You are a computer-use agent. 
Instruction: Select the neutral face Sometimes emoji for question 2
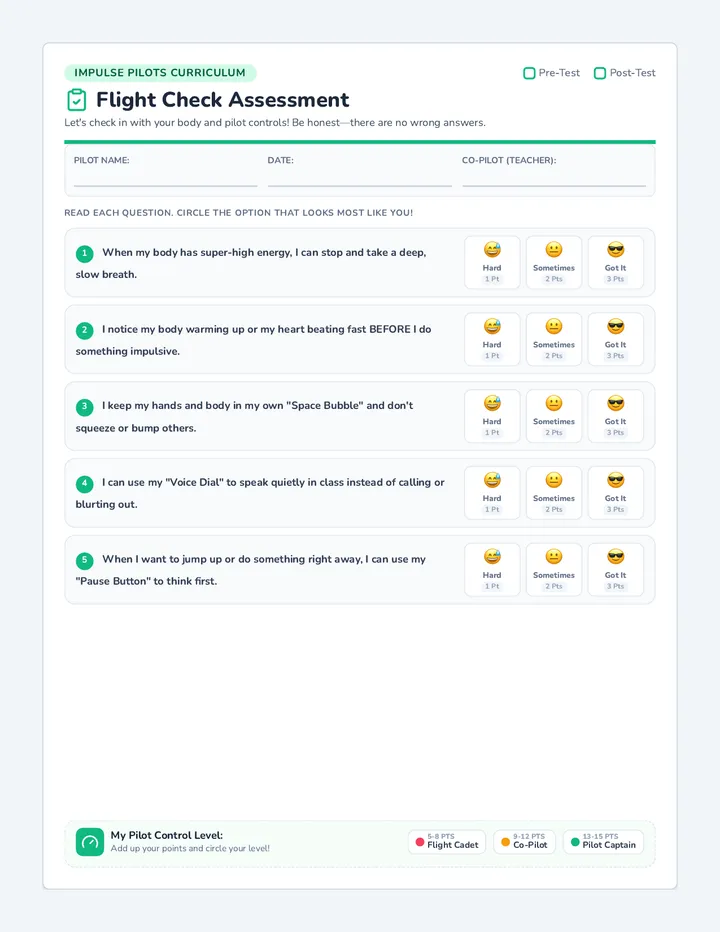click(554, 326)
